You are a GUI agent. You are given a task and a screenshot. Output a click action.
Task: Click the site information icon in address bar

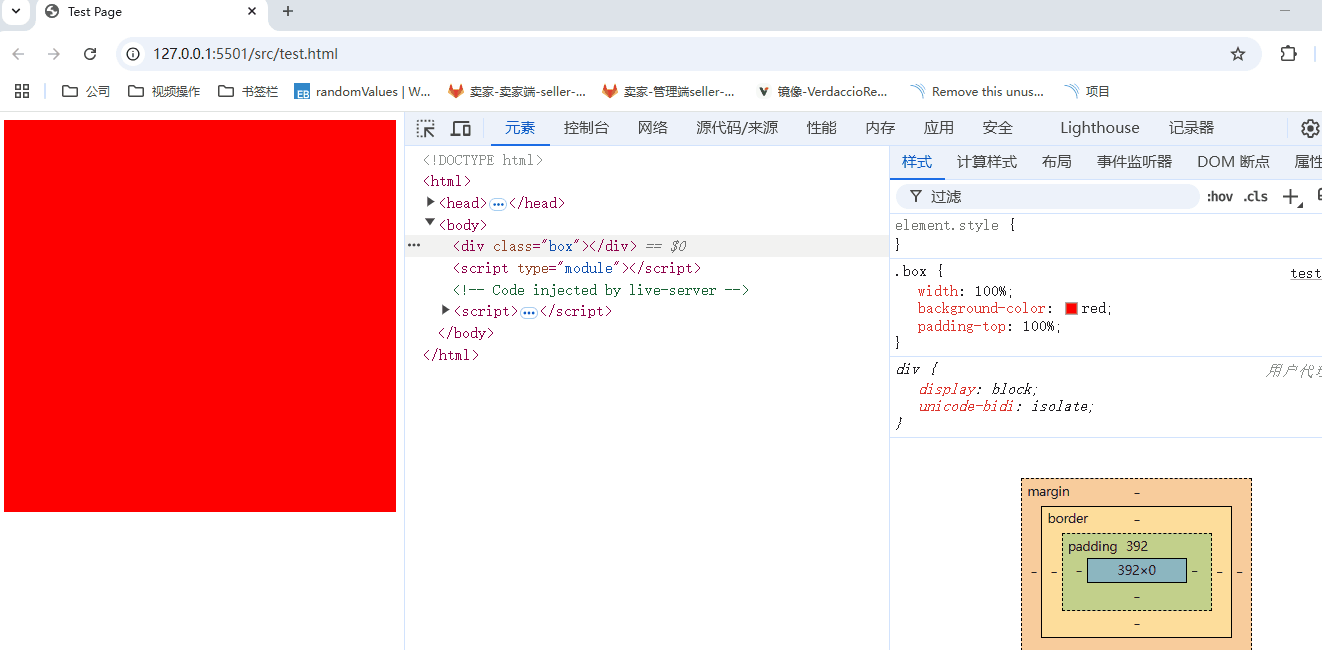133,54
